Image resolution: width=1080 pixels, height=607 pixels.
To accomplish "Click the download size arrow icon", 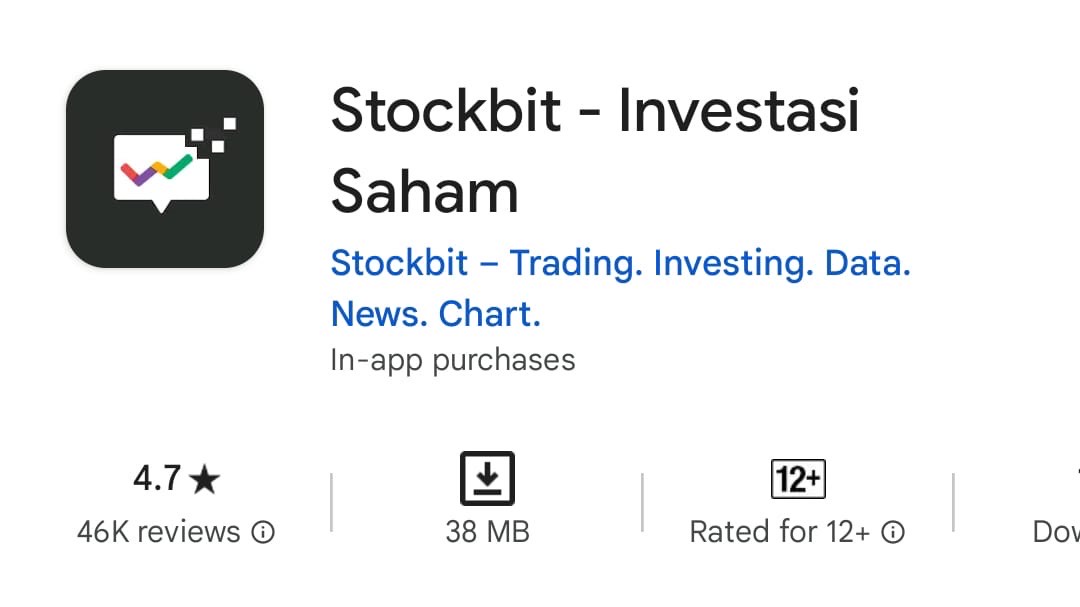I will (x=487, y=478).
